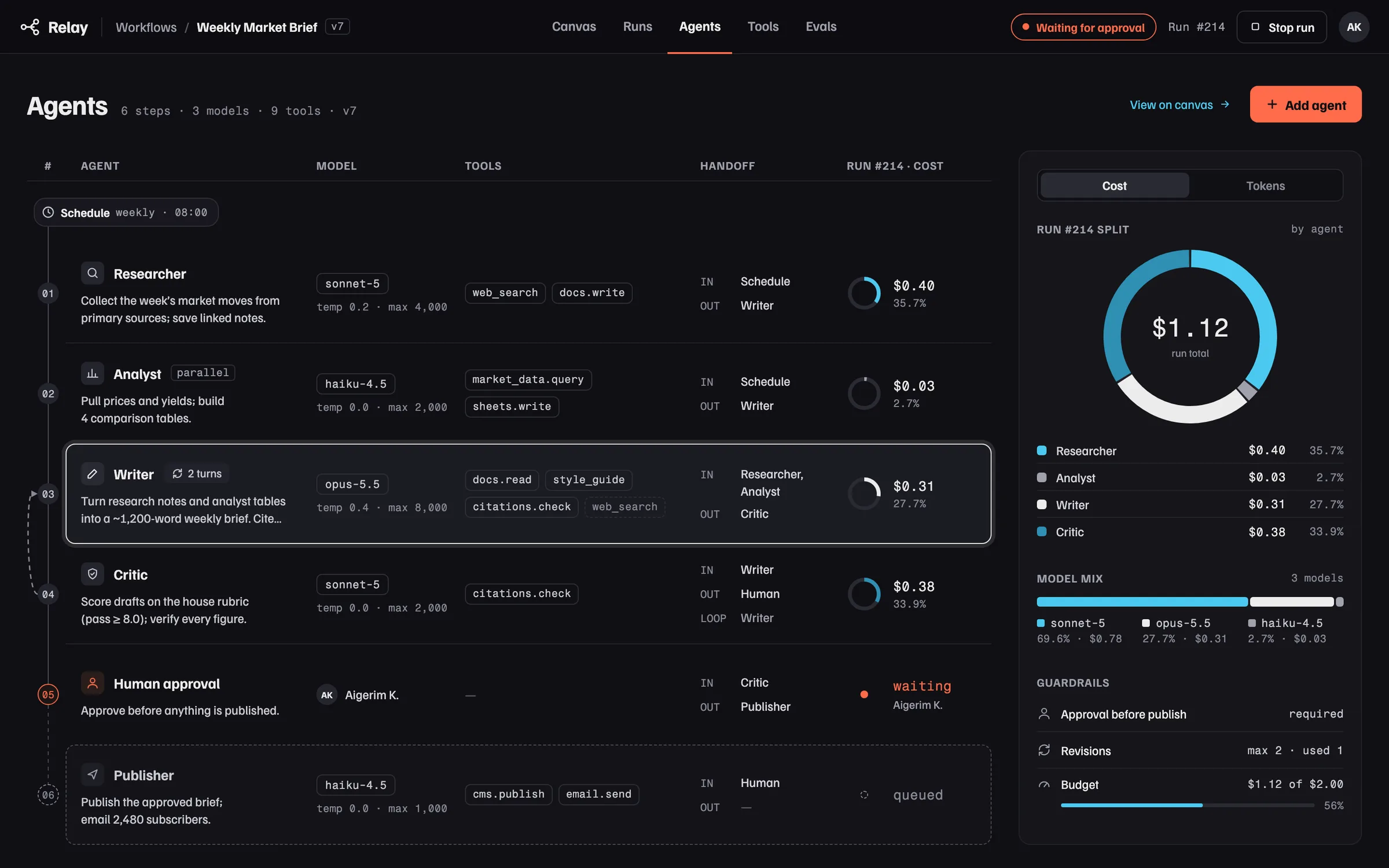Click the Schedule clock icon
The image size is (1389, 868).
click(x=48, y=212)
